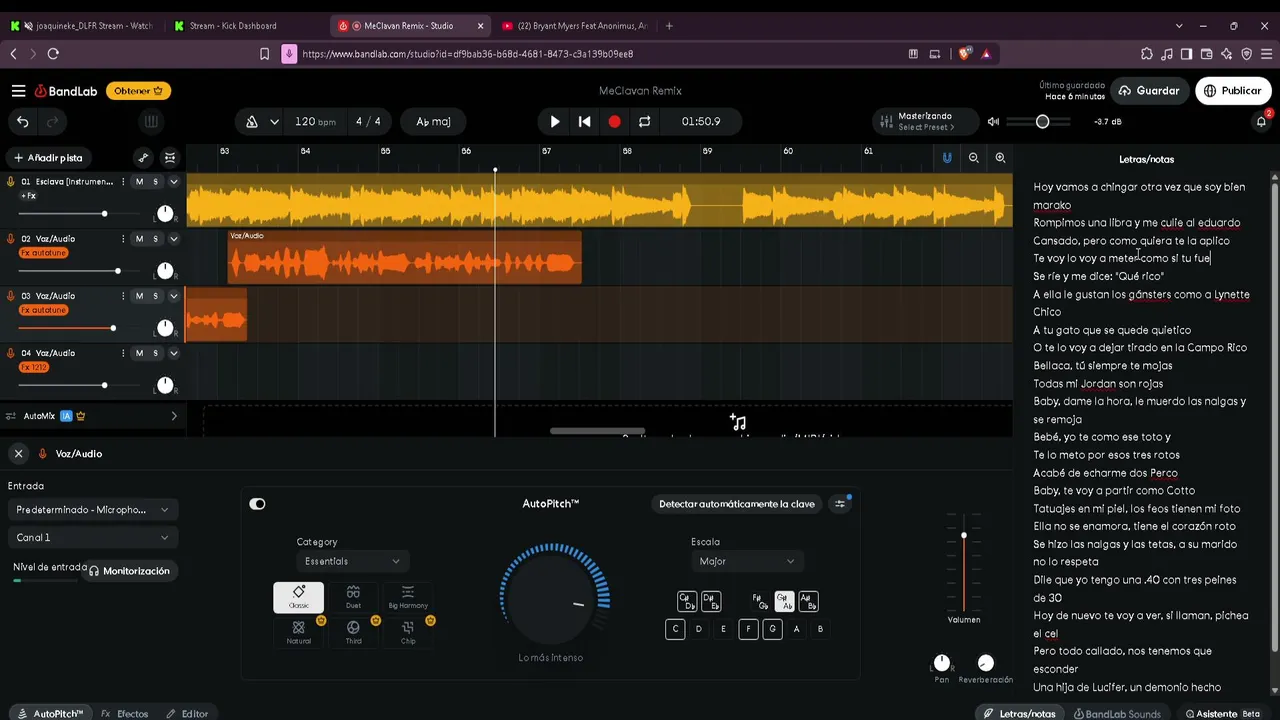
Task: Select the Chip AutoPitch preset
Action: 408,632
